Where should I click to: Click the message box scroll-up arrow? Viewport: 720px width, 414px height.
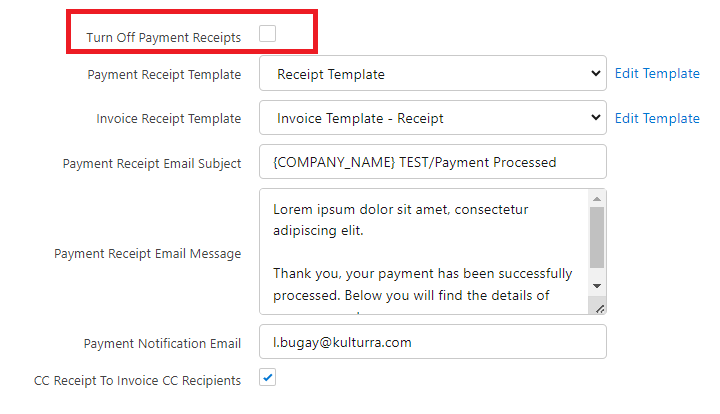(597, 198)
